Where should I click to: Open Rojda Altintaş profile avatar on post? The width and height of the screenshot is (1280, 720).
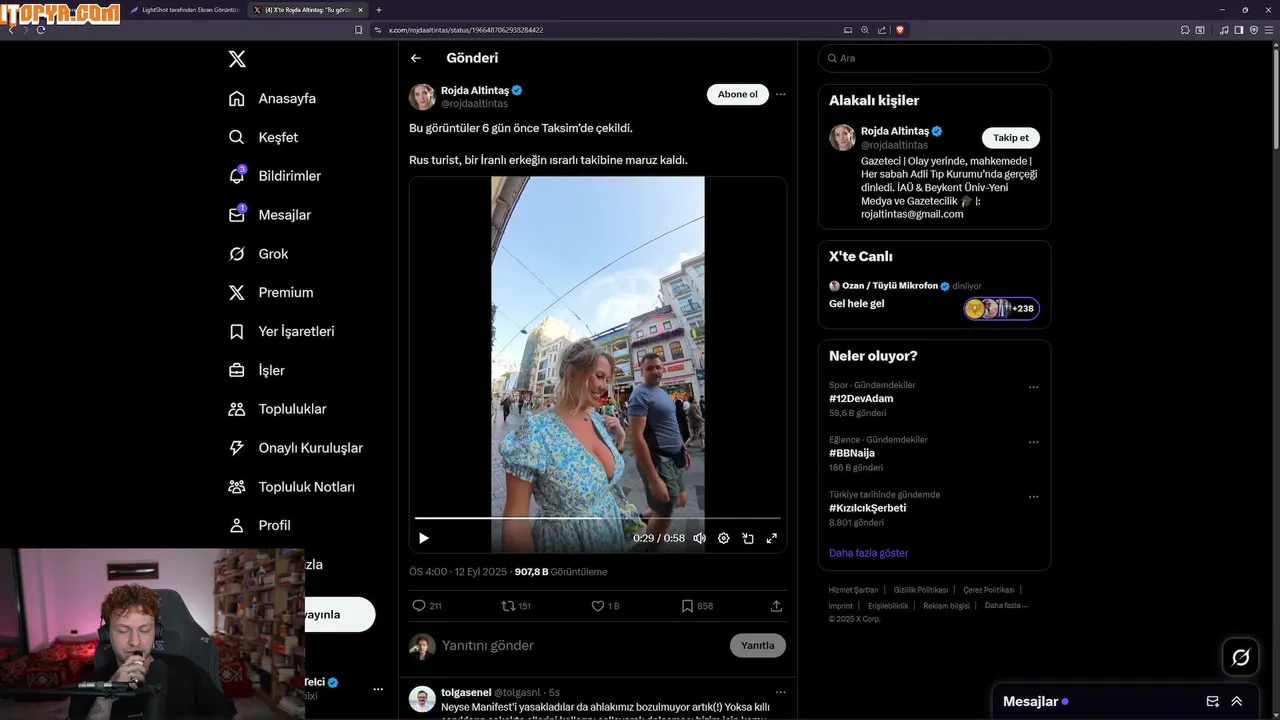click(x=422, y=97)
